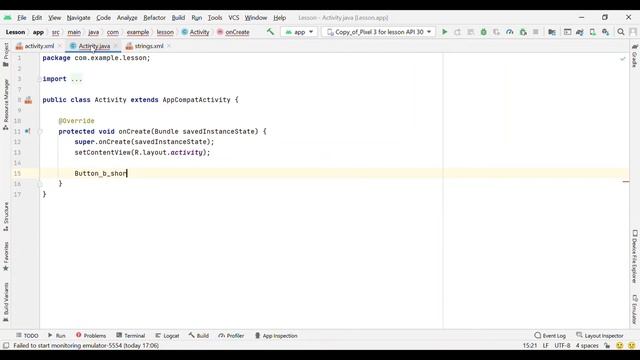Click the first yellow smiley face in the status bar
Screen dimensions: 640x360
(620, 345)
